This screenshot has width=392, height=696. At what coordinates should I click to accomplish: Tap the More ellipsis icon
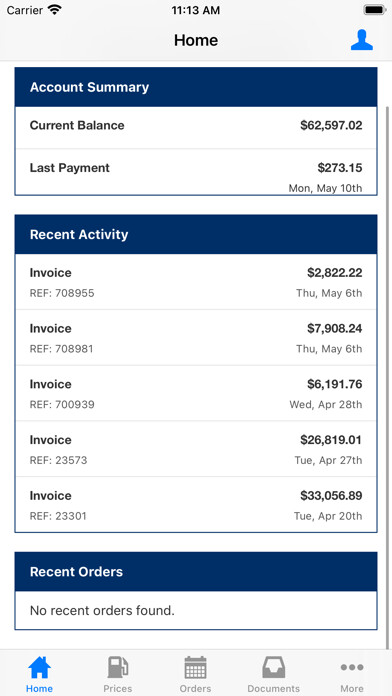tap(352, 667)
